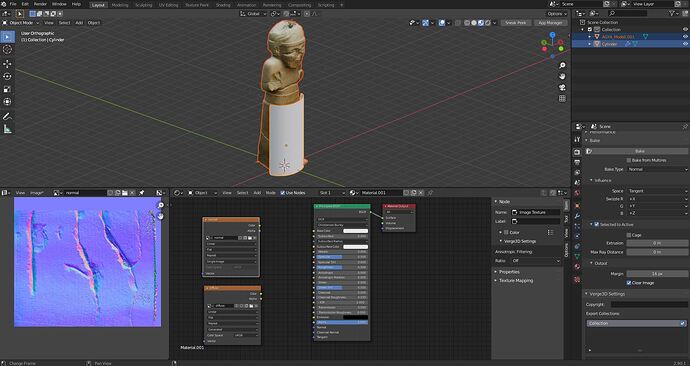Select the Move tool
Screen dimensions: 690x366
(x=7, y=64)
